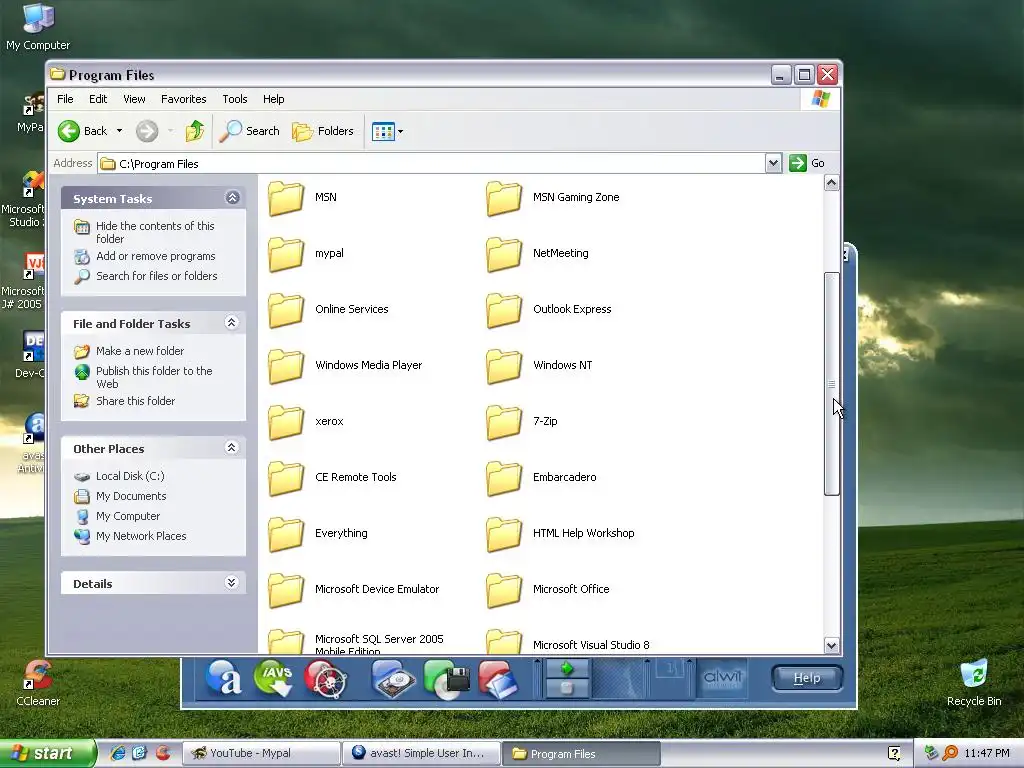Open the Tools menu
Viewport: 1024px width, 768px height.
(x=234, y=99)
